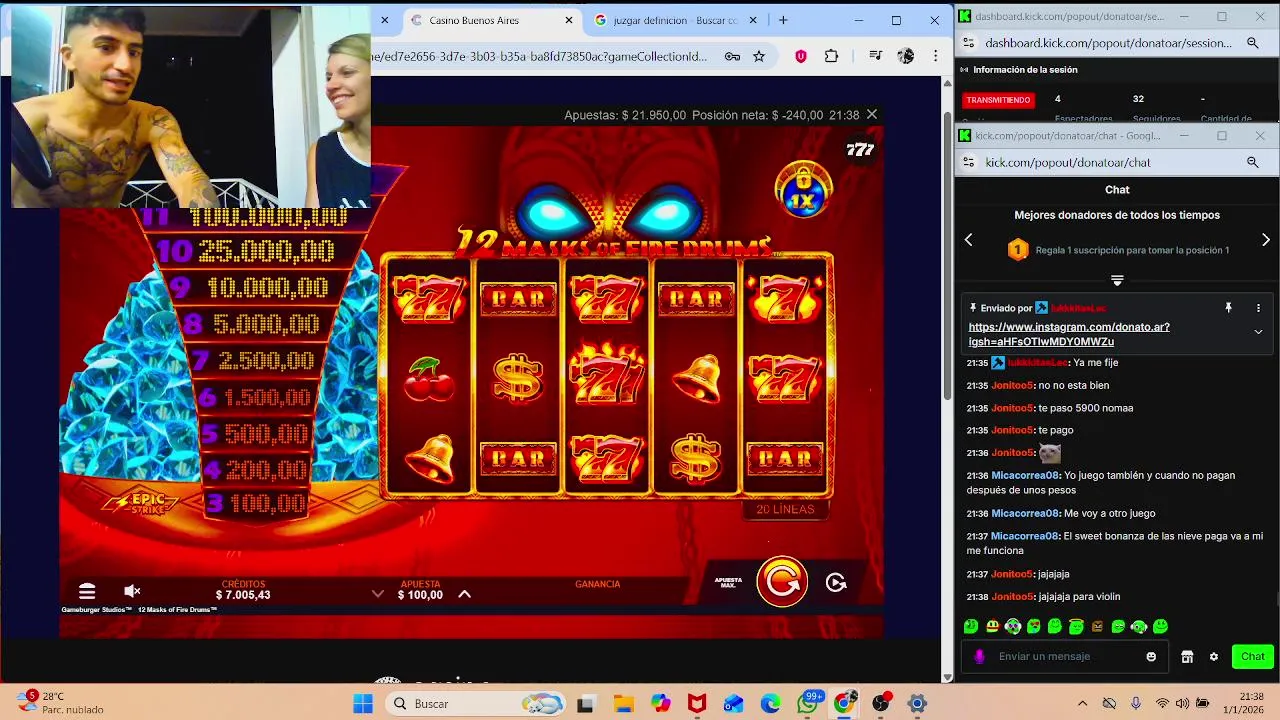The width and height of the screenshot is (1280, 720).
Task: Unmute the slot game sound
Action: pyautogui.click(x=132, y=591)
